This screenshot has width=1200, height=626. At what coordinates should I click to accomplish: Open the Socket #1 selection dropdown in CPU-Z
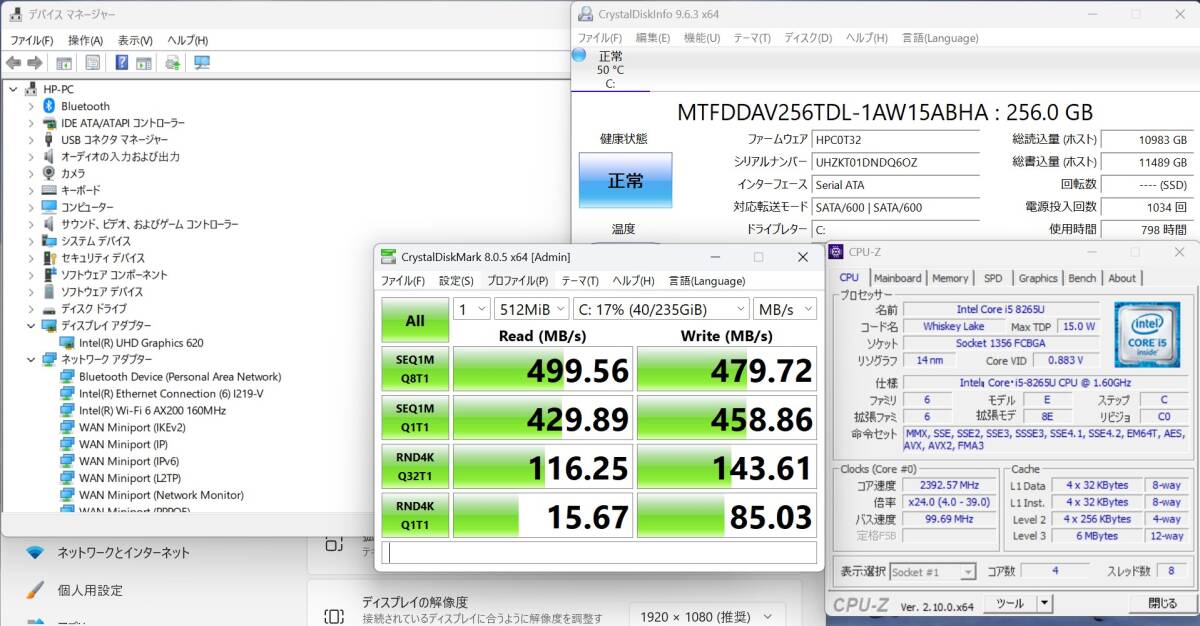click(x=933, y=572)
